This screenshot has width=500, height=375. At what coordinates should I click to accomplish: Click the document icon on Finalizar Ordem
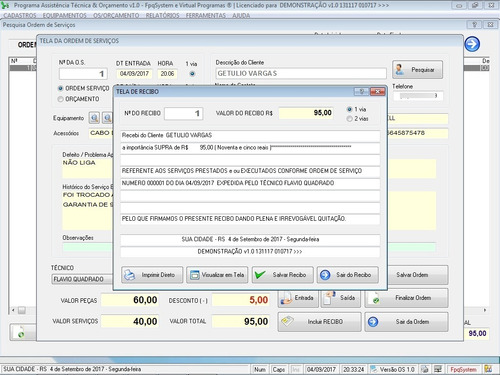click(x=376, y=298)
